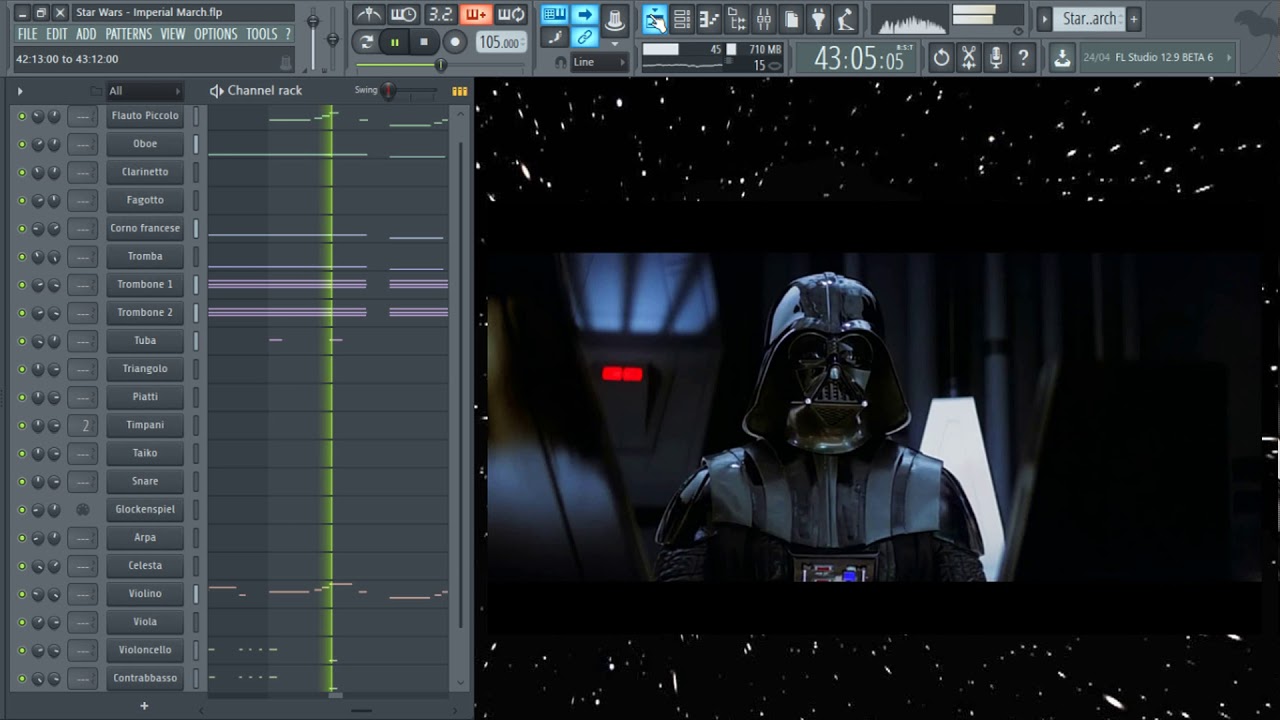
Task: Open the help question mark icon
Action: point(1022,58)
